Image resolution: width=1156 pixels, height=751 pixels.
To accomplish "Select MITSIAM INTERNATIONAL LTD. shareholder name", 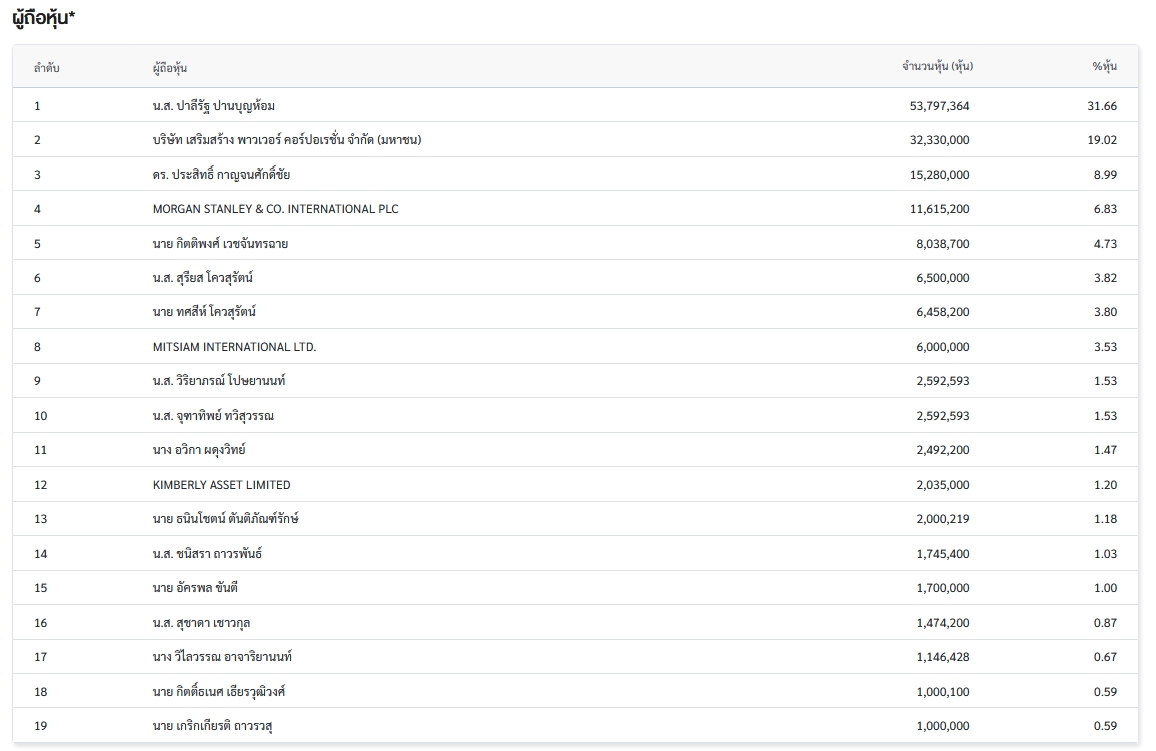I will point(234,347).
